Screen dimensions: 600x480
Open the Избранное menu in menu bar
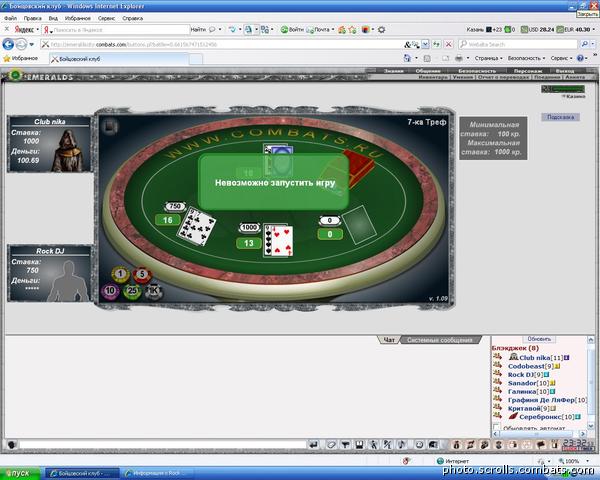click(78, 18)
